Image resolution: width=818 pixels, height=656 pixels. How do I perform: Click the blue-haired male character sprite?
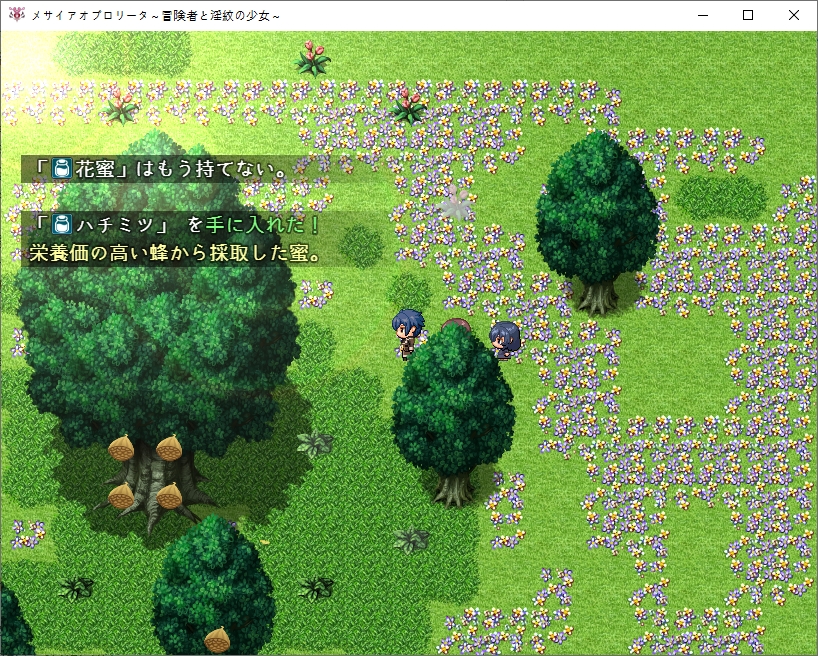pyautogui.click(x=408, y=334)
